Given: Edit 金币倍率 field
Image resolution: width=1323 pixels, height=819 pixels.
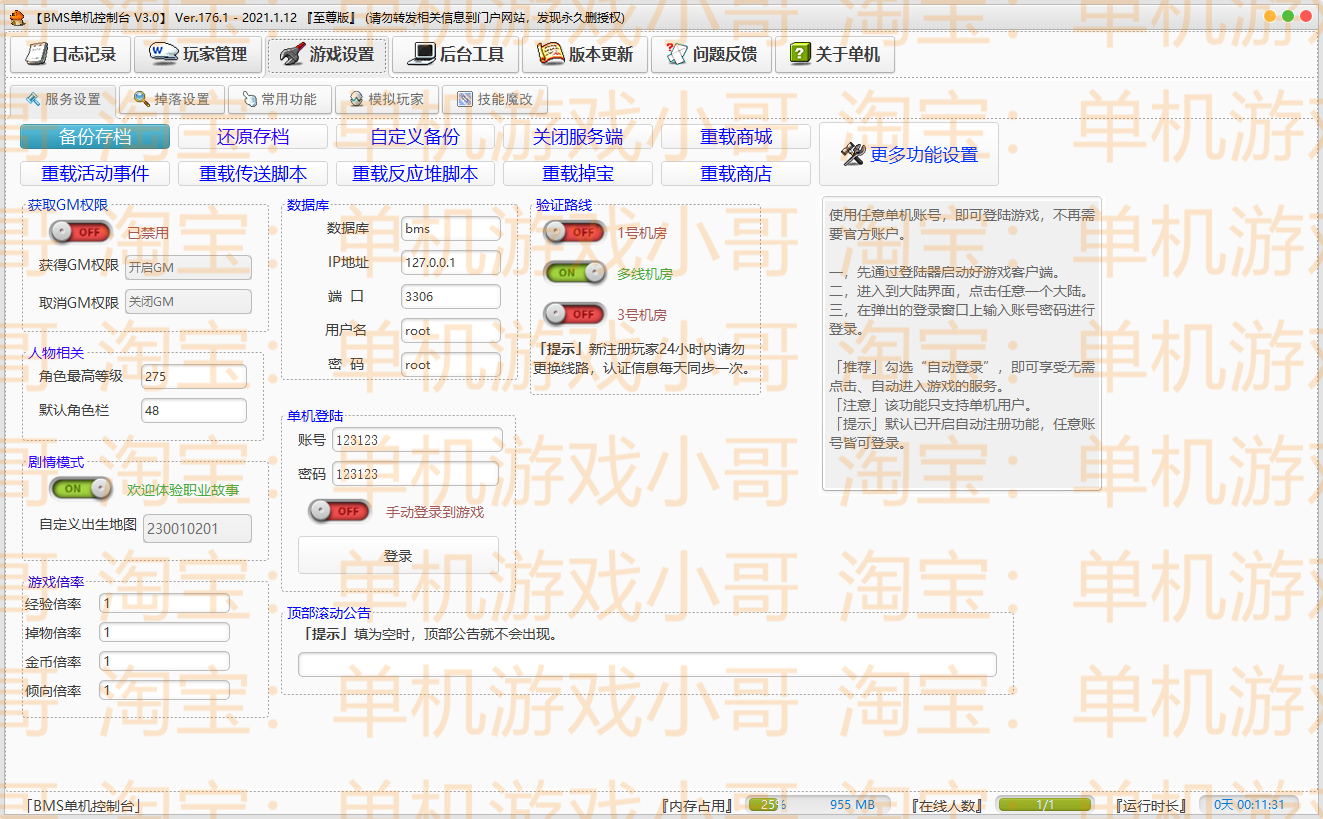Looking at the screenshot, I should click(164, 661).
